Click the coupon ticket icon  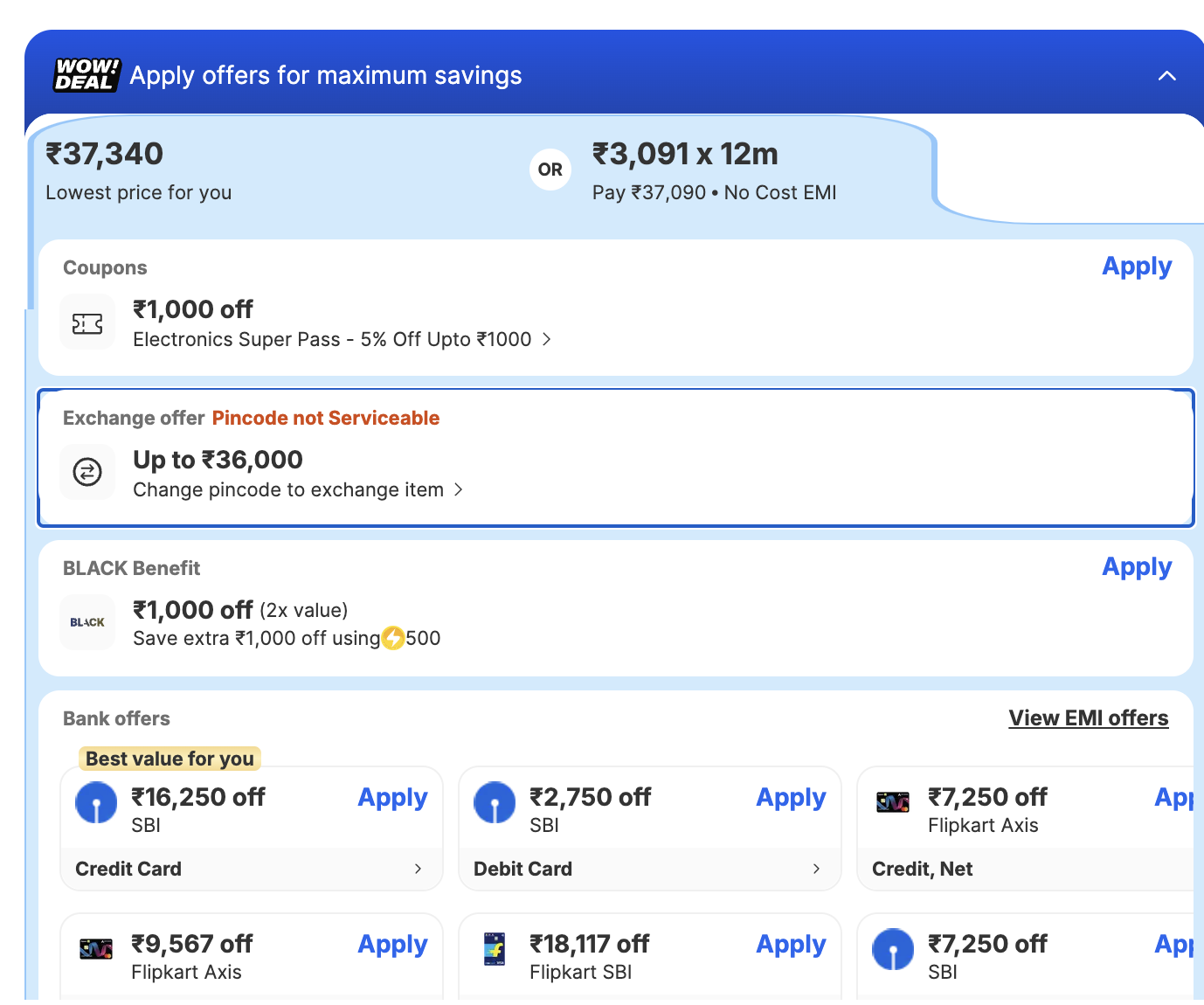[87, 324]
